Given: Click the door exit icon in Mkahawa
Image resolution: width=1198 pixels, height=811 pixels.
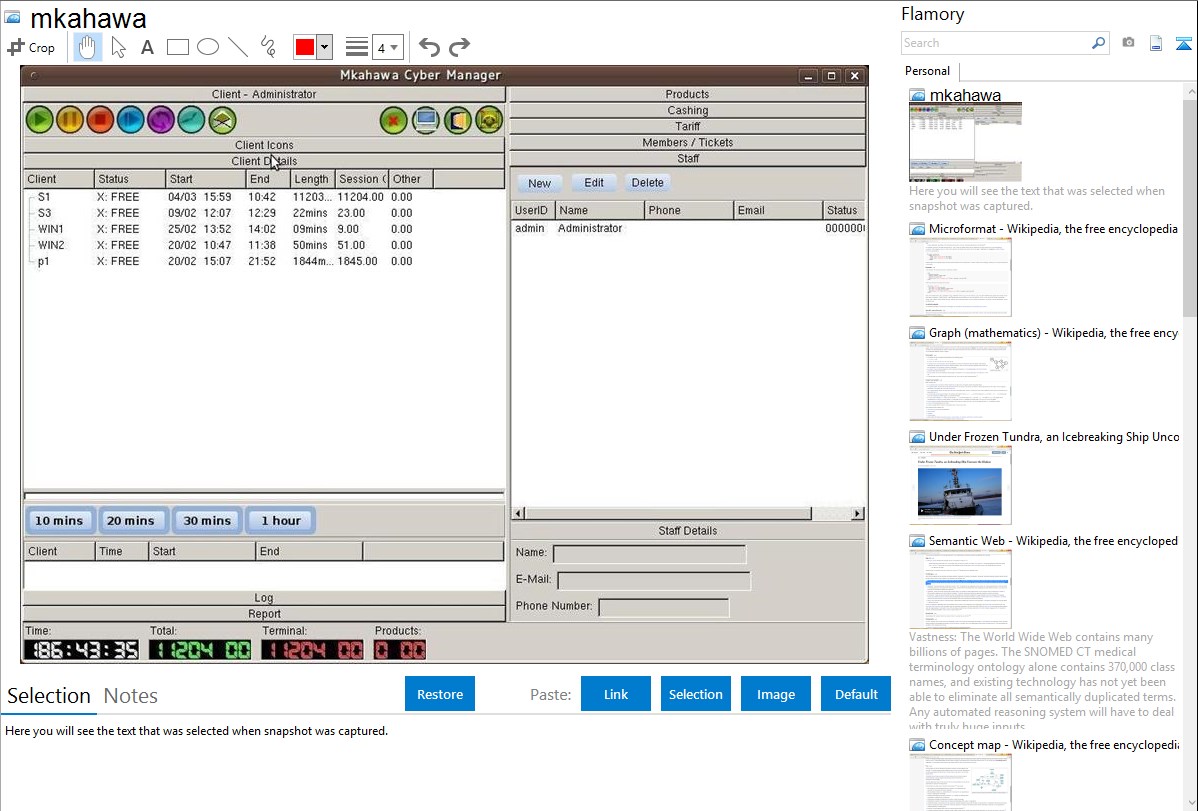Looking at the screenshot, I should (458, 120).
